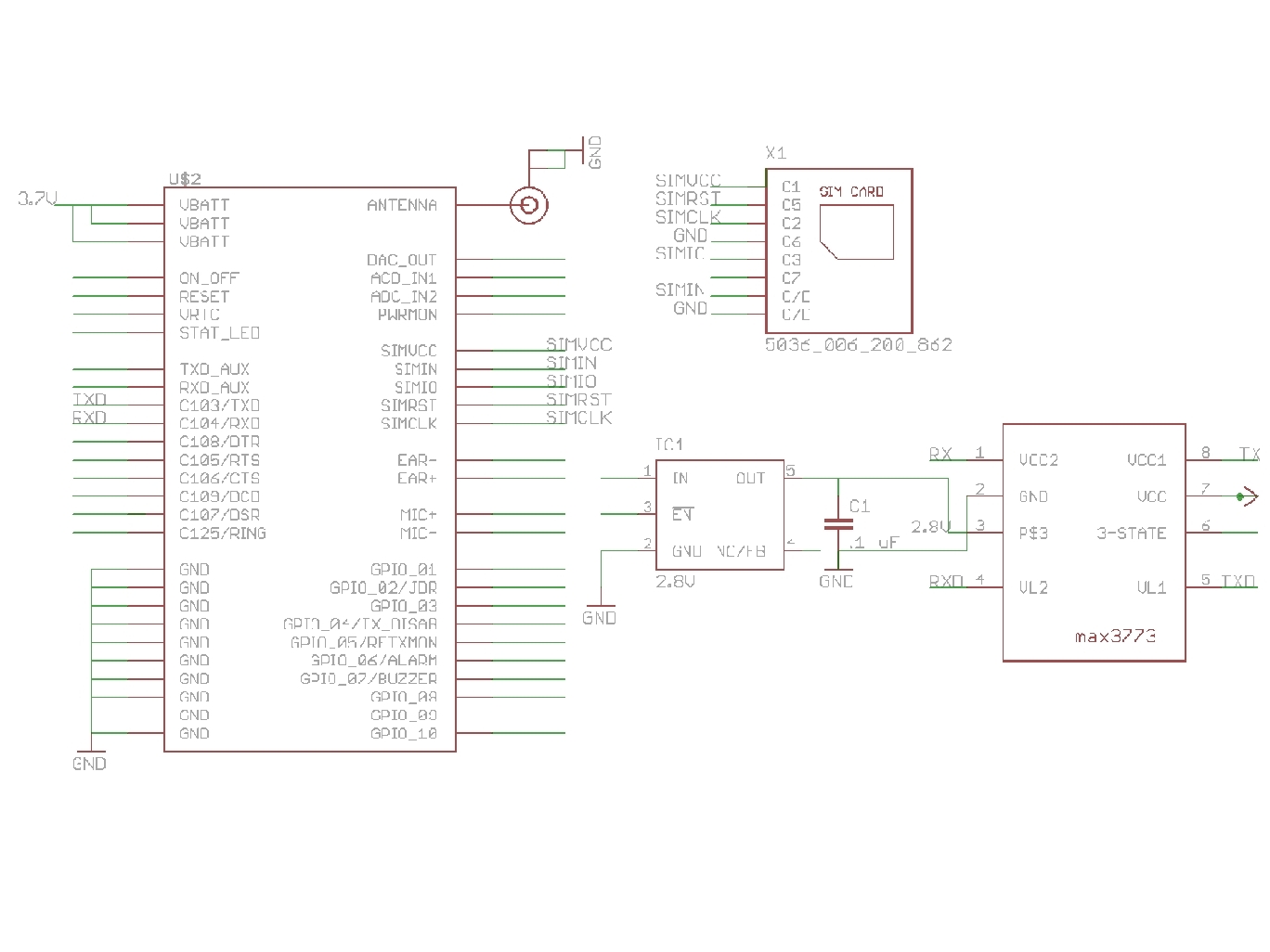Select the EAR+ pin label
This screenshot has height=952, width=1270.
click(417, 478)
